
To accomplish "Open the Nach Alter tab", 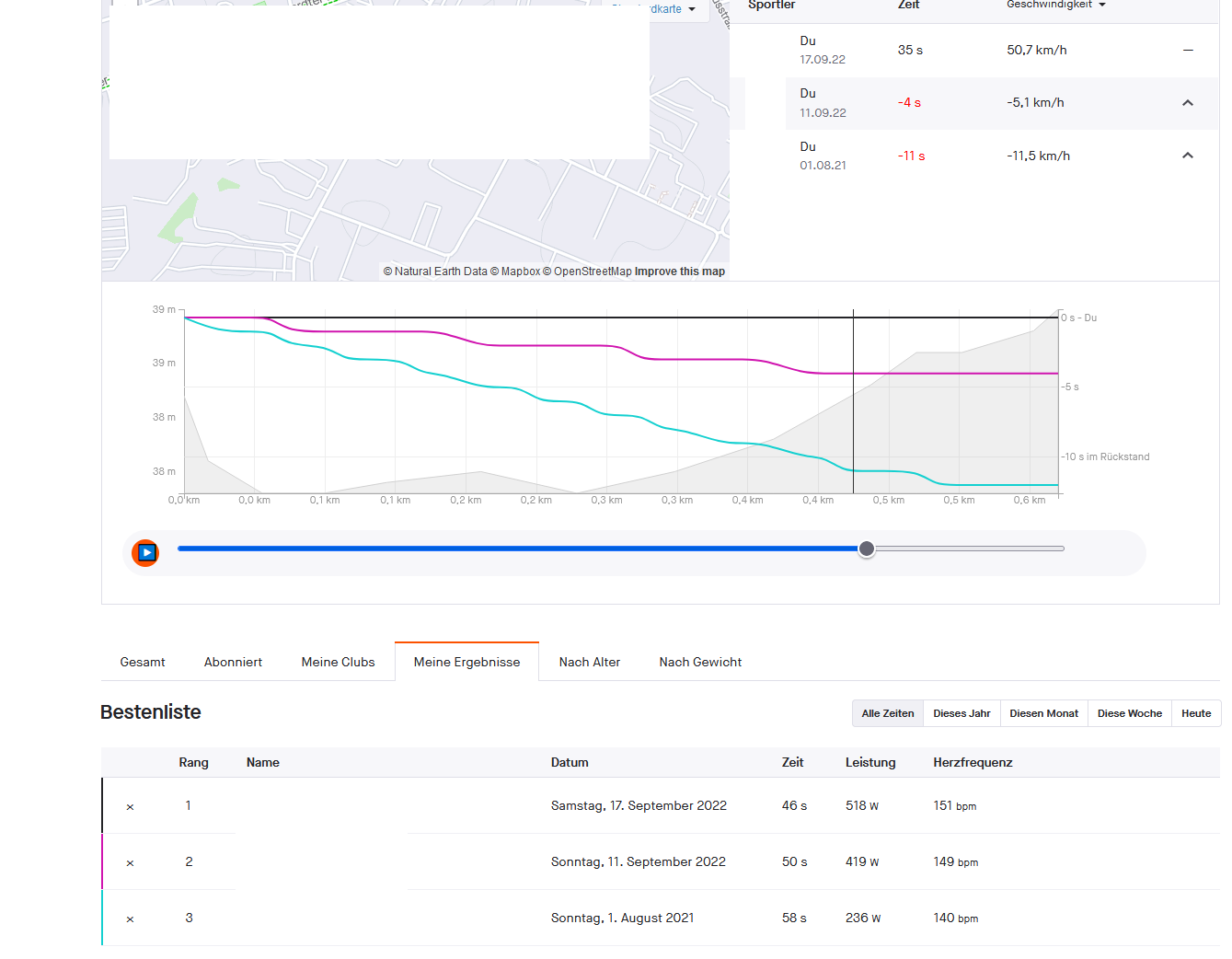I will pyautogui.click(x=589, y=662).
